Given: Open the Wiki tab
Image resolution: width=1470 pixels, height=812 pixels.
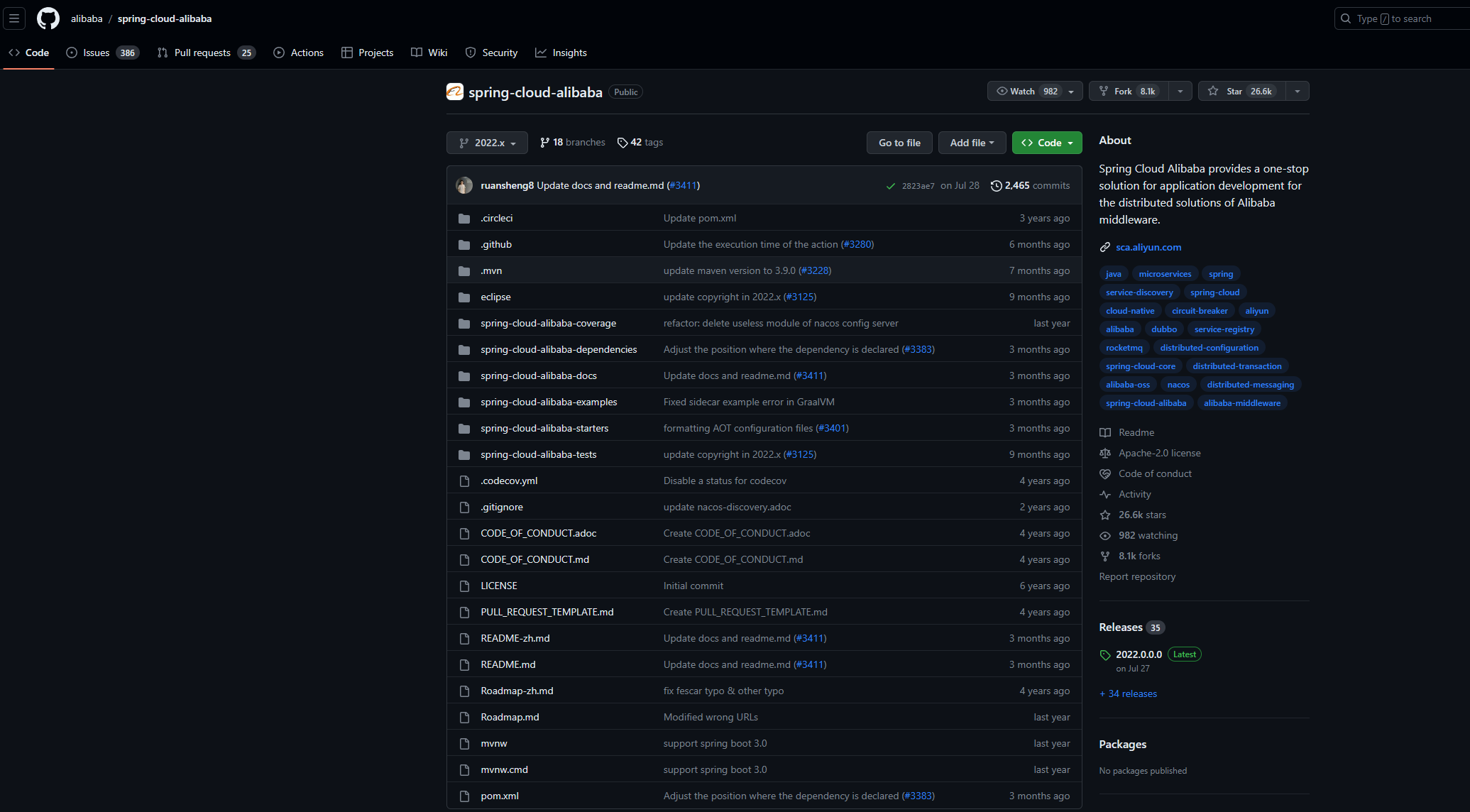Looking at the screenshot, I should click(x=429, y=53).
